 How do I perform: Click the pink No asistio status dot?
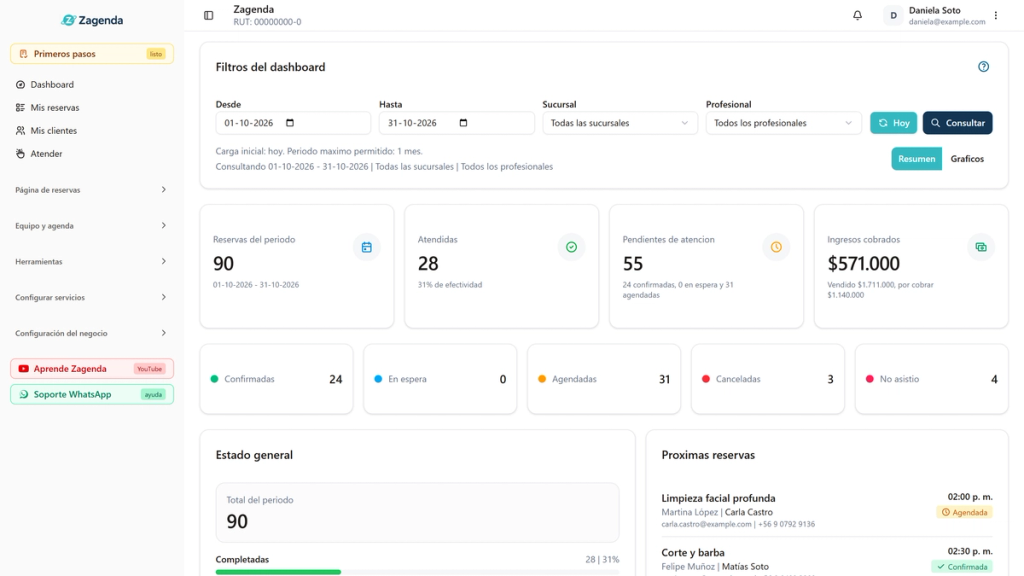pos(870,379)
